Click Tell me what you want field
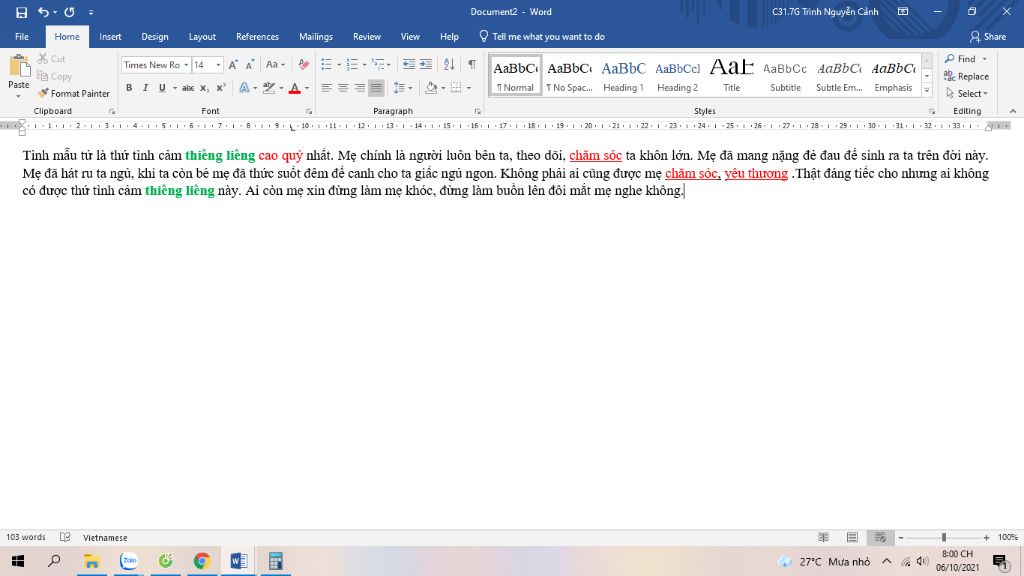The height and width of the screenshot is (576, 1024). (542, 37)
